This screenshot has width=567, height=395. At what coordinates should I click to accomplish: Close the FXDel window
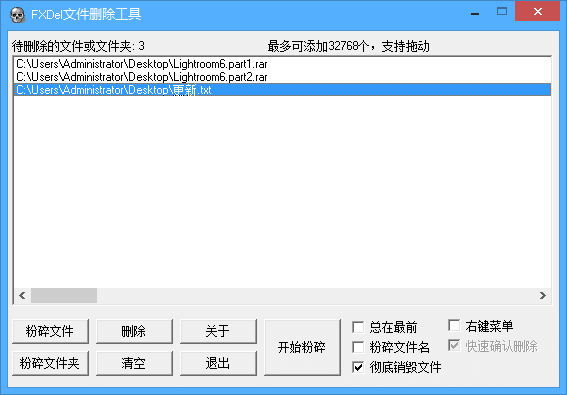coord(537,11)
